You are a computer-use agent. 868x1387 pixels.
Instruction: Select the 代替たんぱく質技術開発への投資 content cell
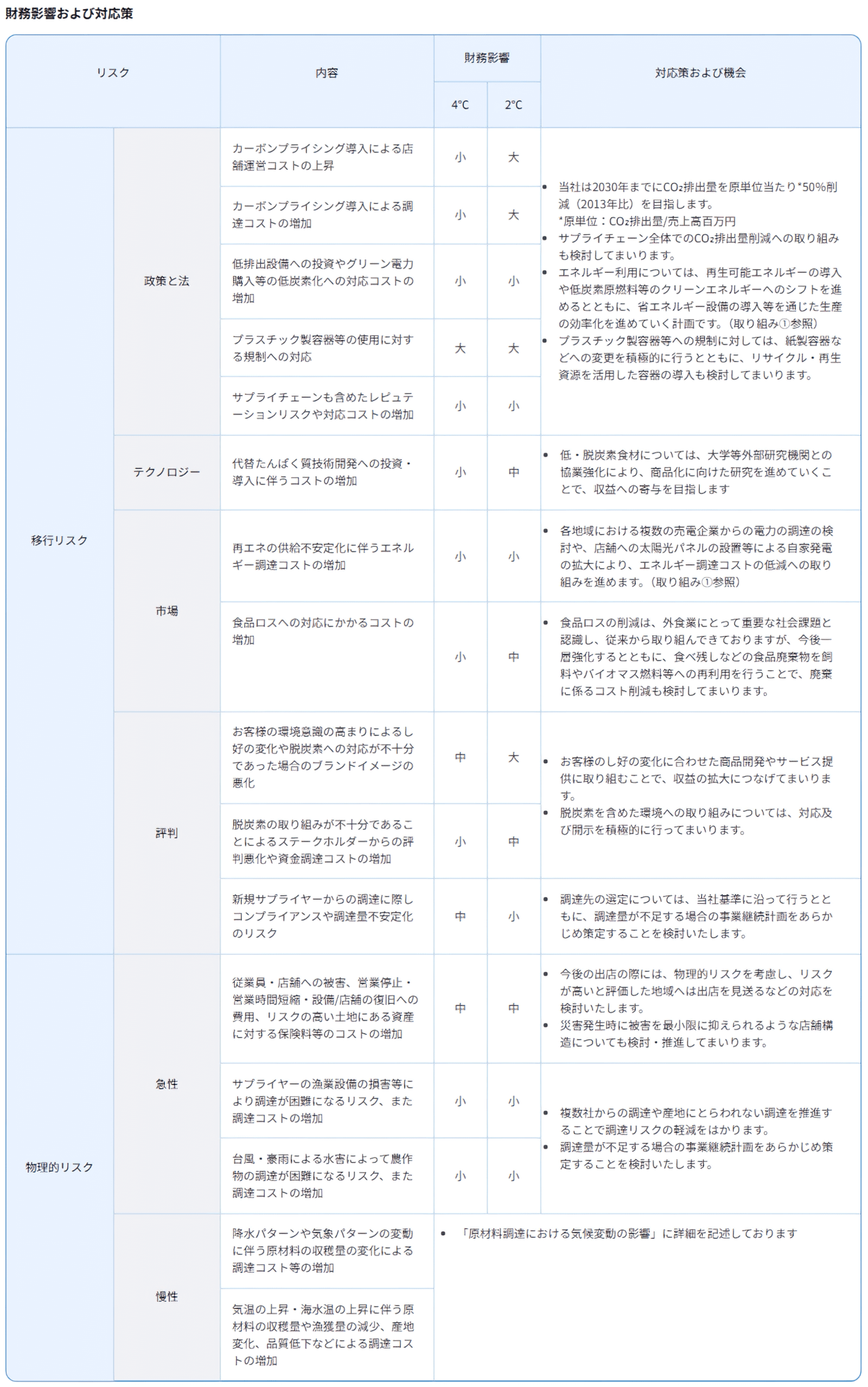click(x=323, y=472)
